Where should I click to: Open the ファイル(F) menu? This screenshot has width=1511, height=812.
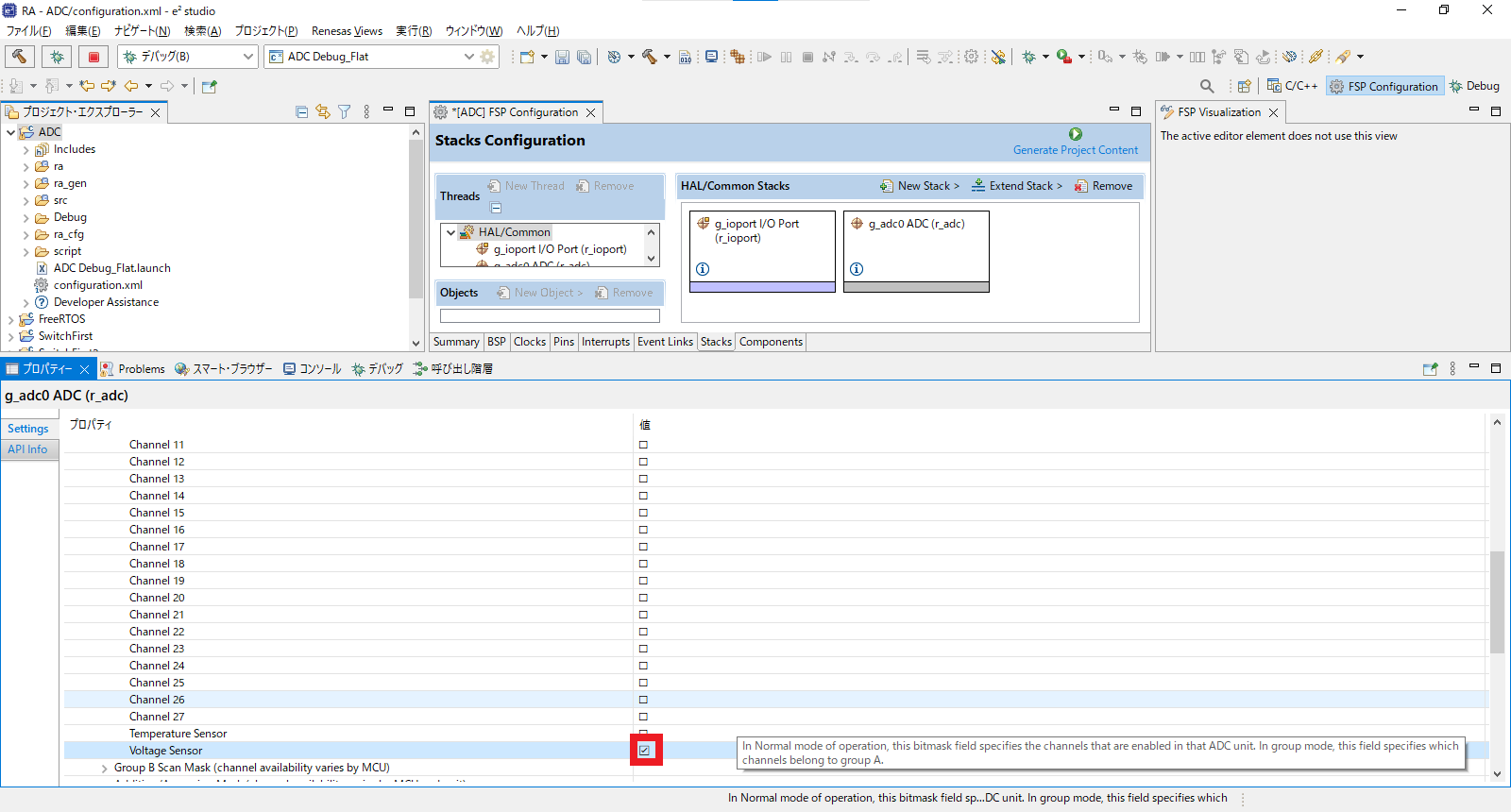(29, 31)
